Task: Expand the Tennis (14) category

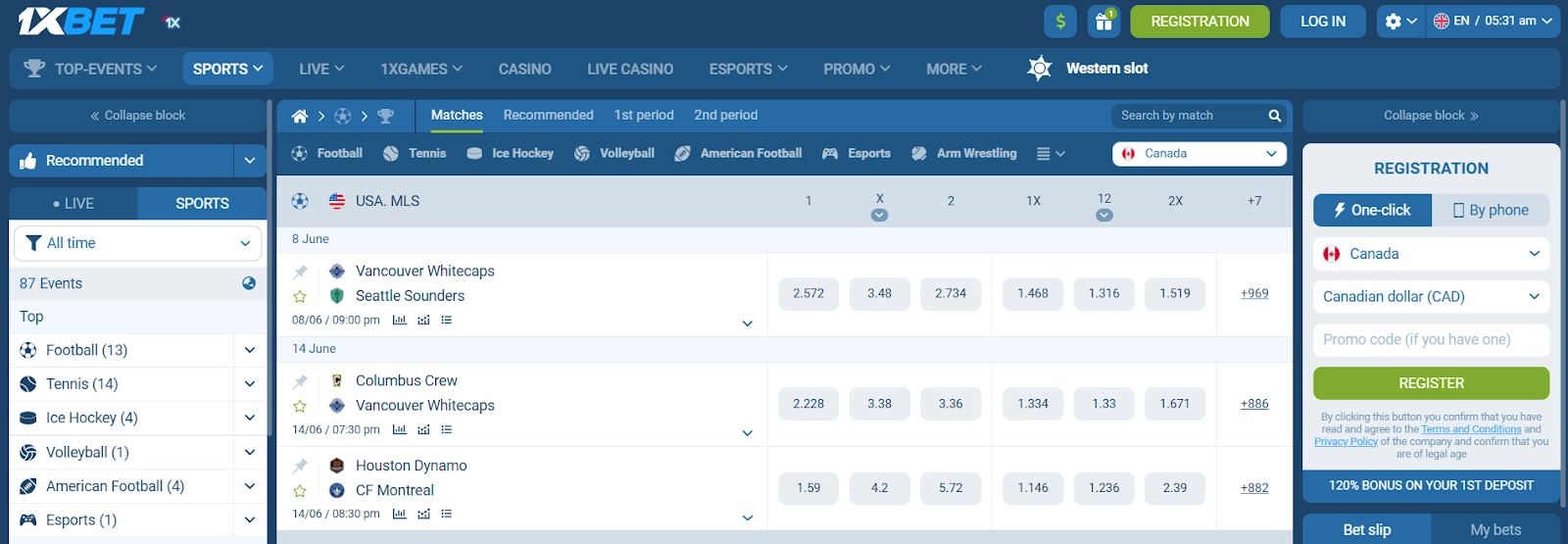Action: [250, 384]
